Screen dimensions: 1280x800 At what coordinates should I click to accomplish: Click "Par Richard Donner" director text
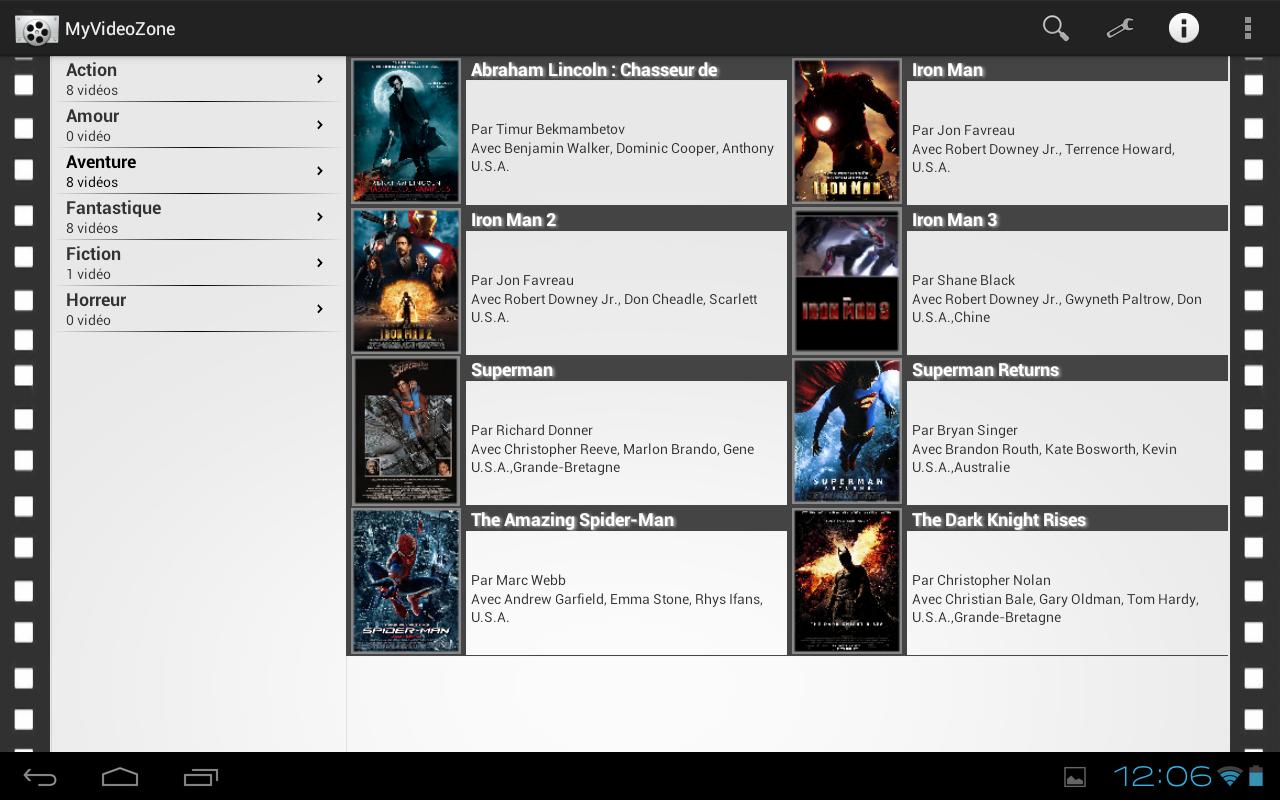click(x=532, y=430)
